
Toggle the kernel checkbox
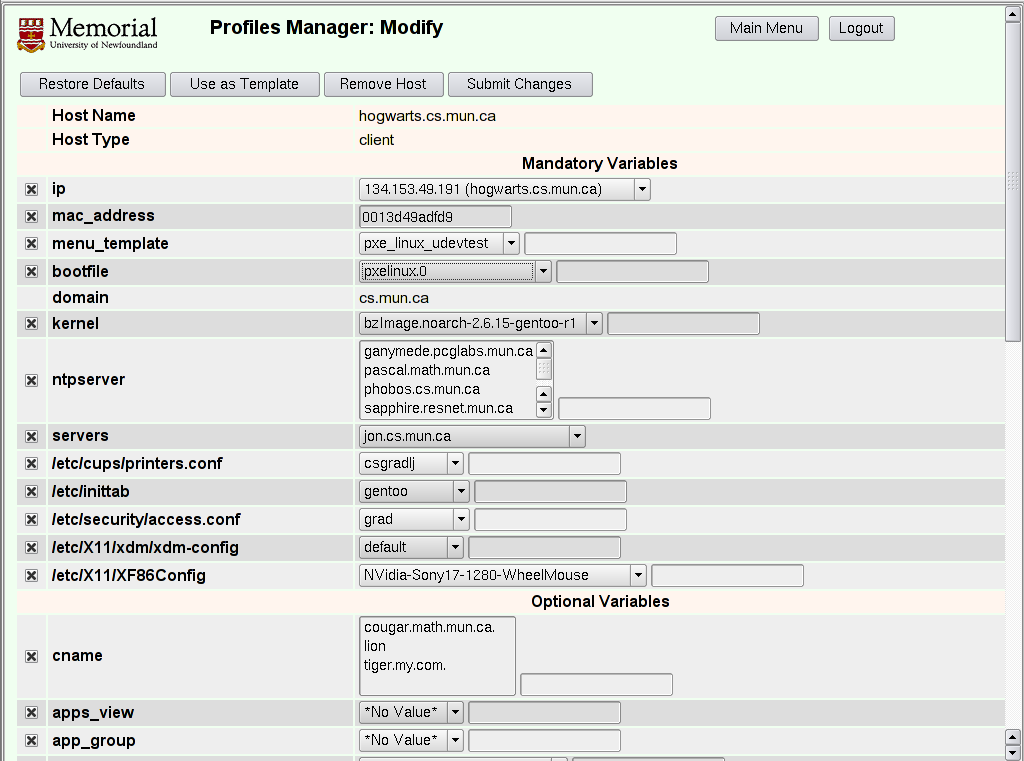tap(31, 324)
